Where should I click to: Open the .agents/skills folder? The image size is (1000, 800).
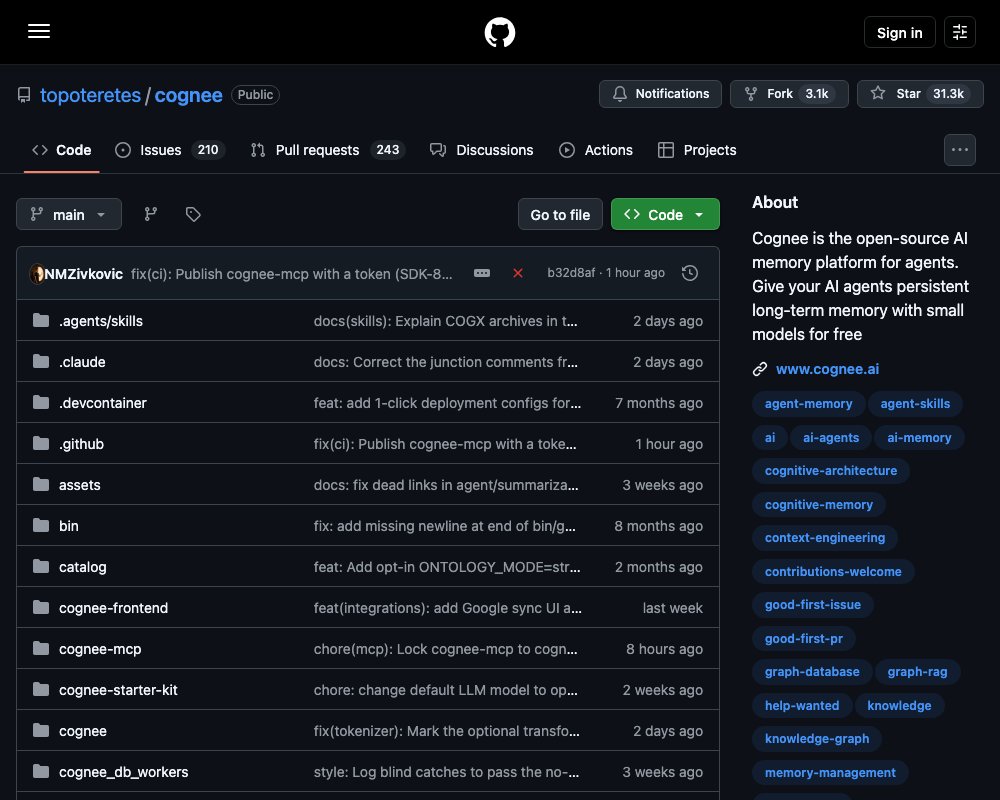(x=101, y=321)
